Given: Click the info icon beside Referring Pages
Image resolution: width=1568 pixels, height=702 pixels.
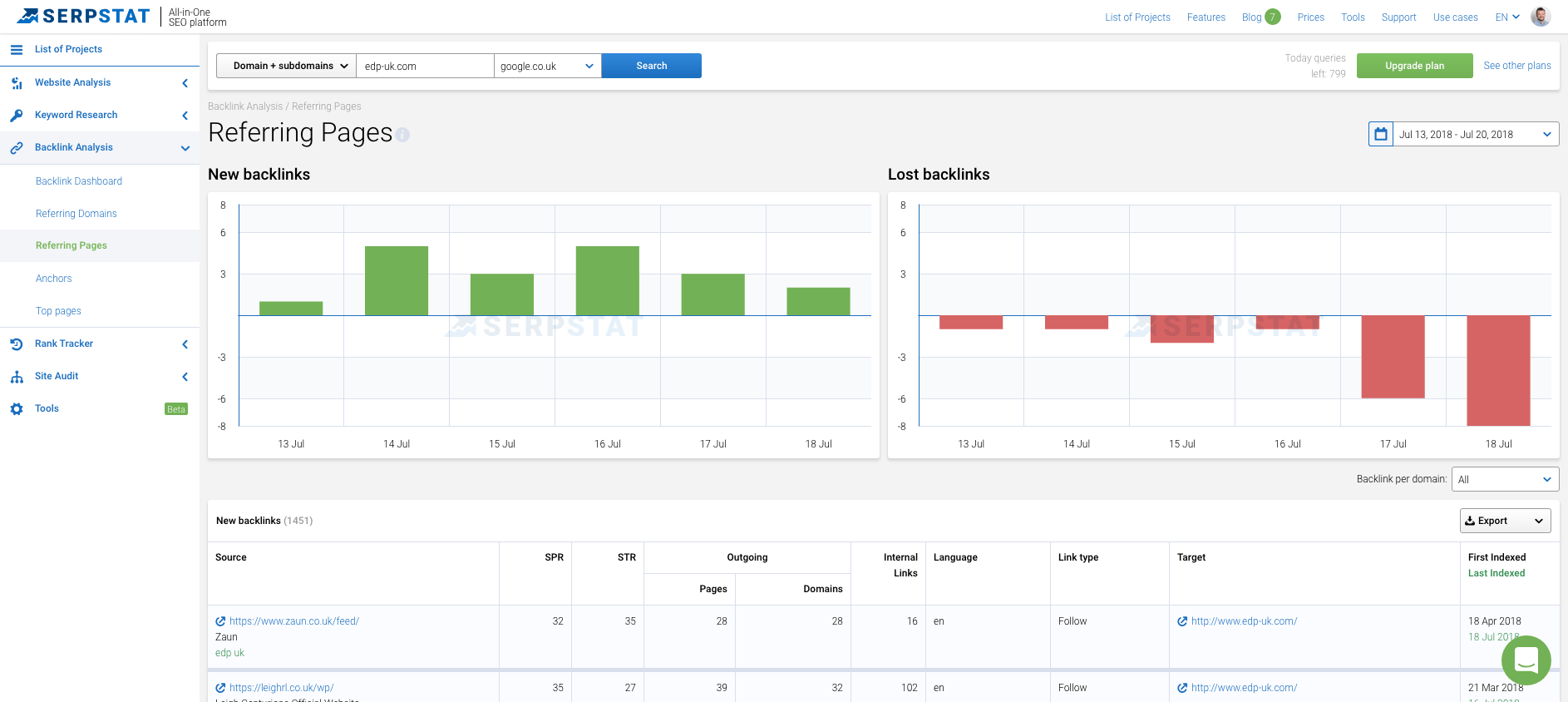Looking at the screenshot, I should (402, 135).
